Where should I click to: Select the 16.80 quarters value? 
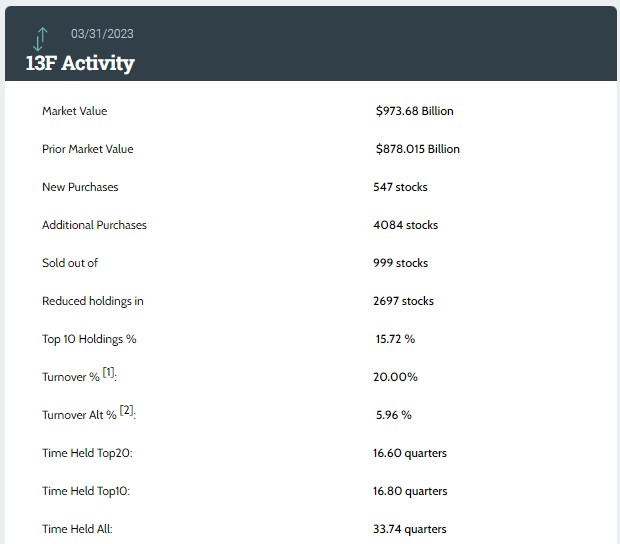[x=410, y=491]
